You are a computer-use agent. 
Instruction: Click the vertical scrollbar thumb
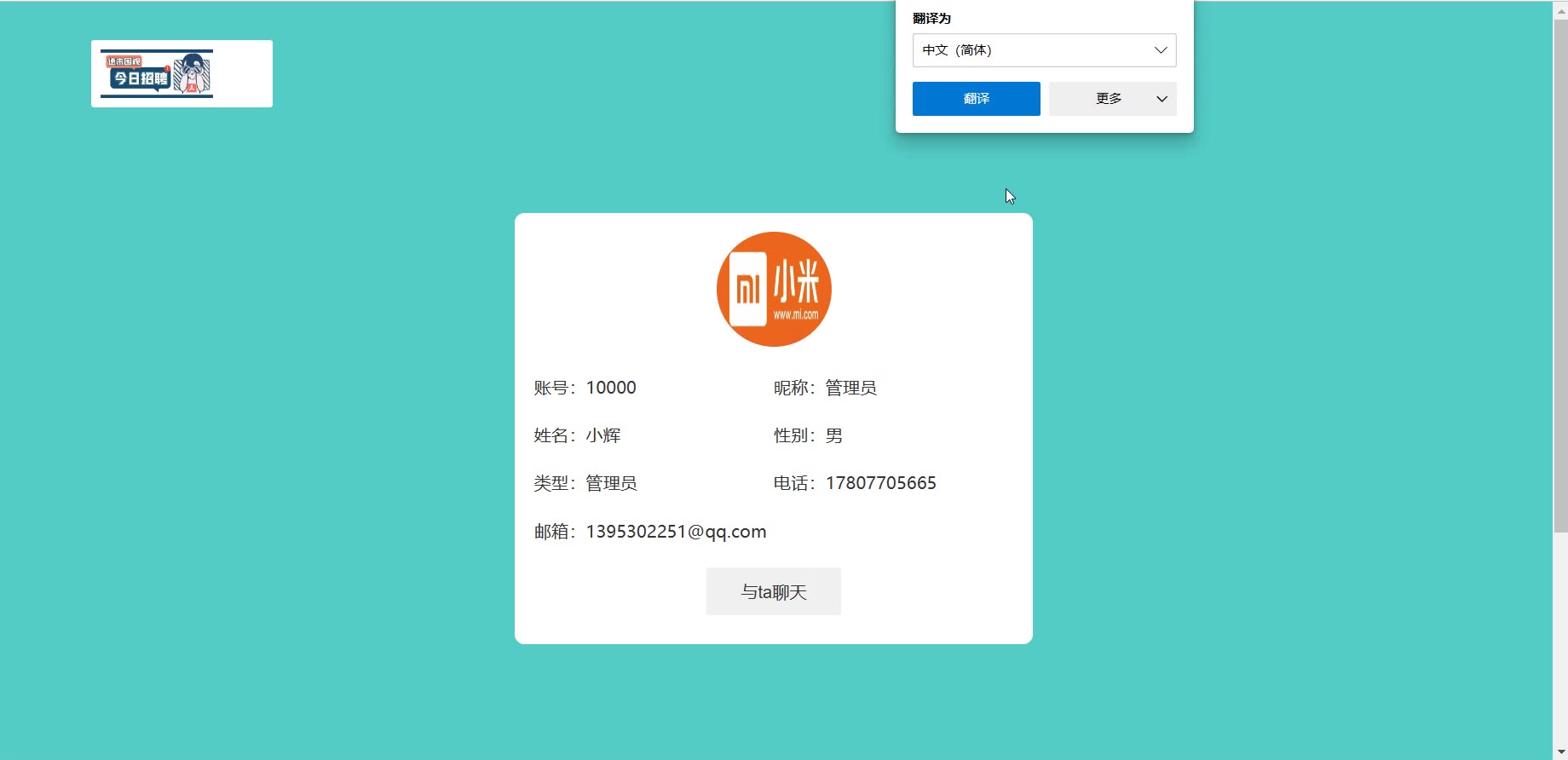pyautogui.click(x=1560, y=275)
